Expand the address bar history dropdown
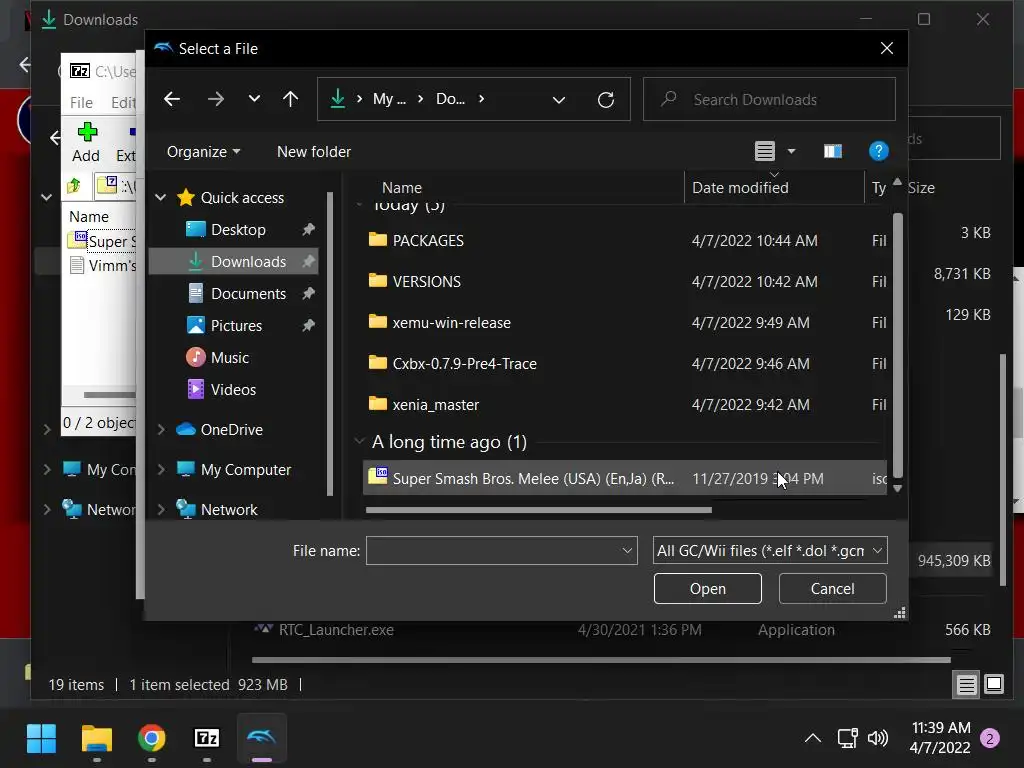The width and height of the screenshot is (1024, 768). click(559, 100)
